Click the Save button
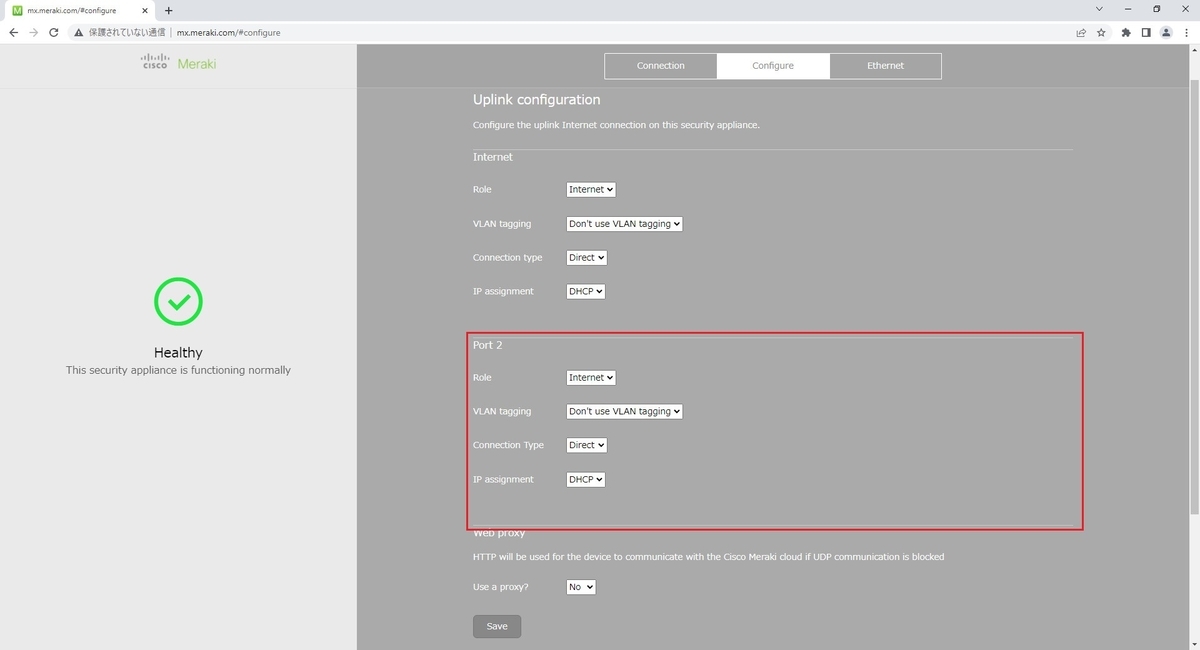This screenshot has width=1200, height=650. coord(496,626)
